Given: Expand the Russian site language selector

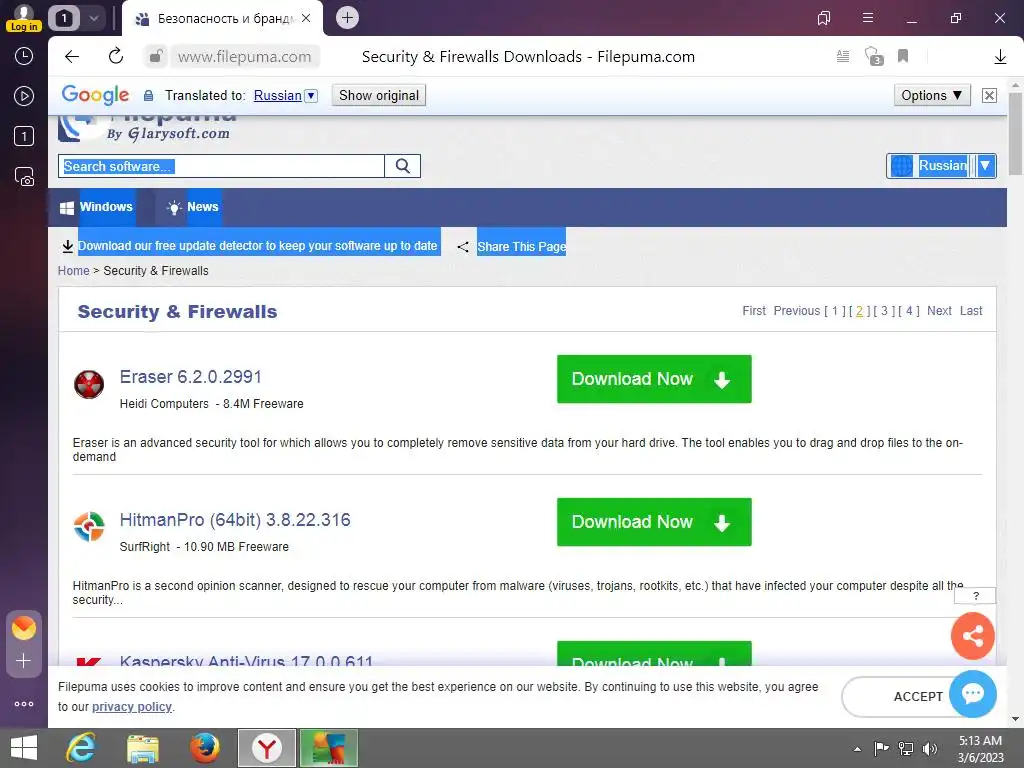Looking at the screenshot, I should [x=941, y=166].
